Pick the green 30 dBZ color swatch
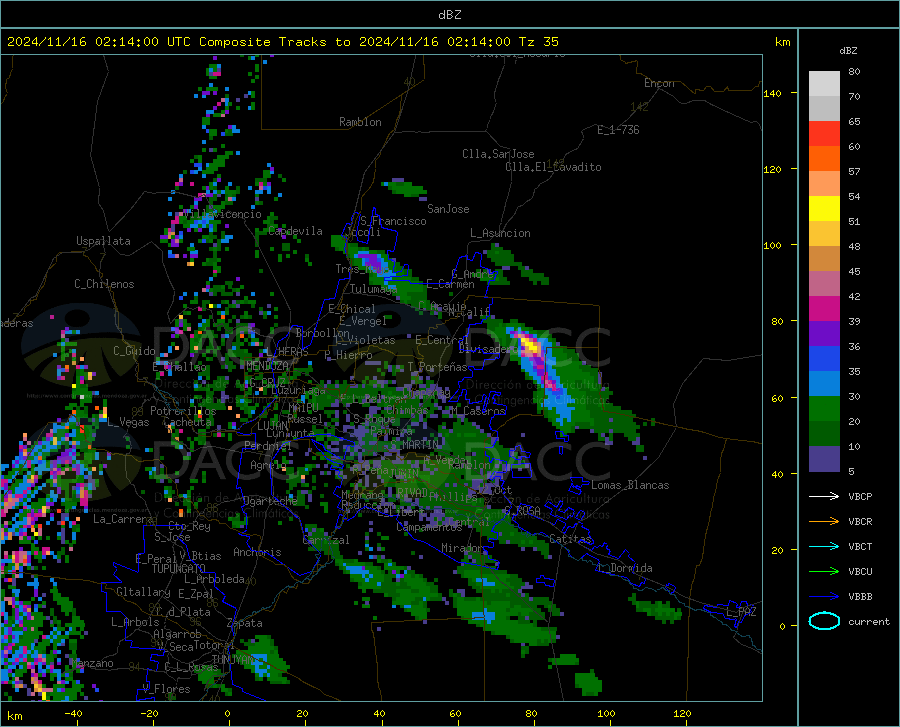The height and width of the screenshot is (727, 900). pyautogui.click(x=824, y=409)
